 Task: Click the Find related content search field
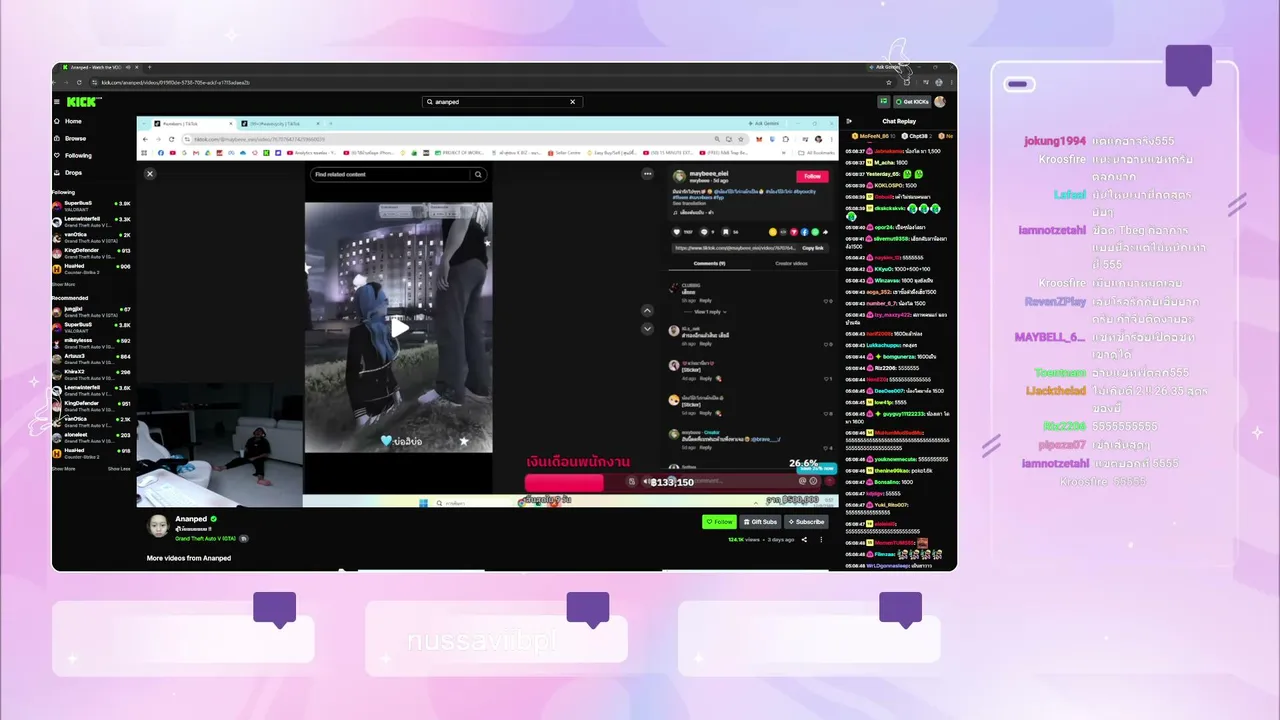tap(390, 174)
